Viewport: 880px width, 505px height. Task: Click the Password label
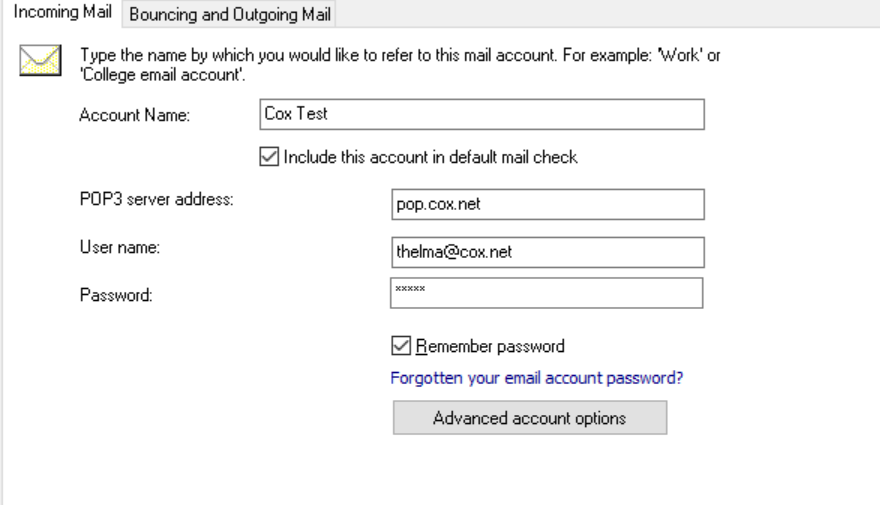[x=116, y=295]
